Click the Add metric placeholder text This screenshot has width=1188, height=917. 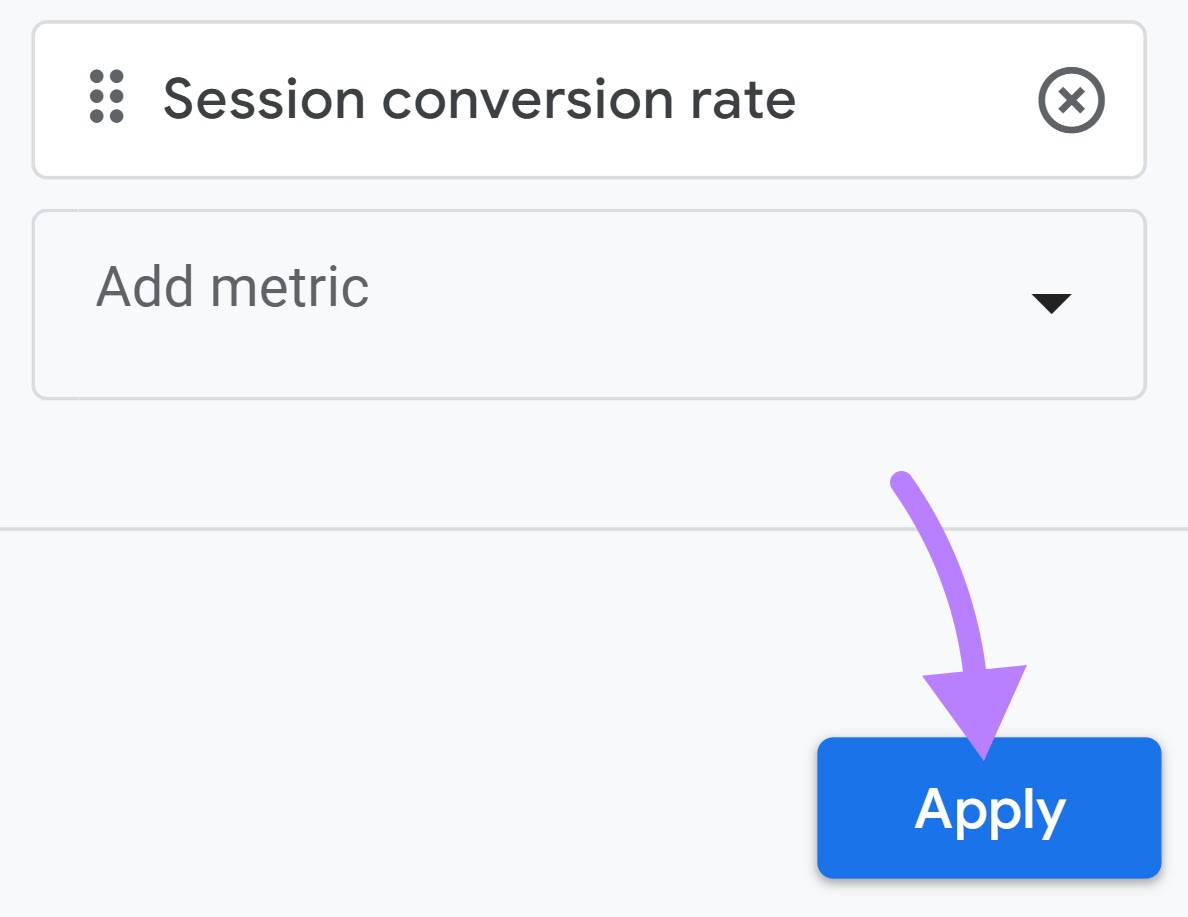point(232,287)
